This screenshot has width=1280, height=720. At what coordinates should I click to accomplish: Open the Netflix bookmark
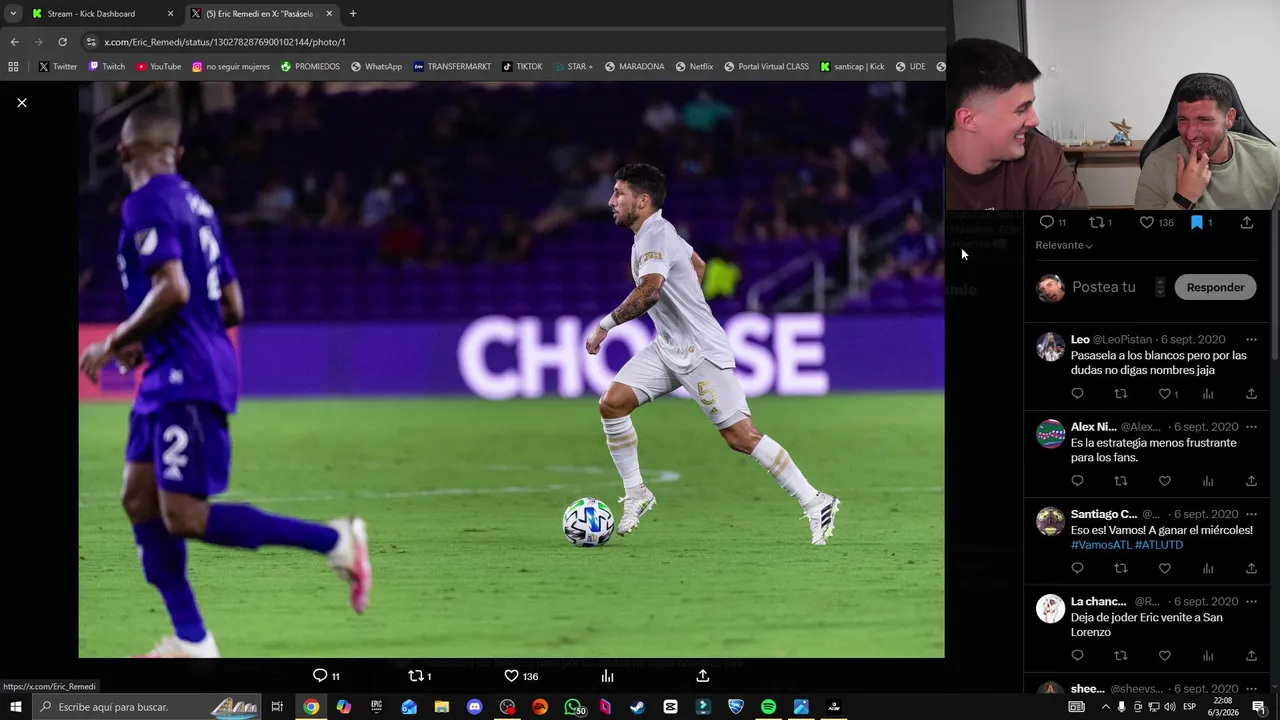coord(694,67)
